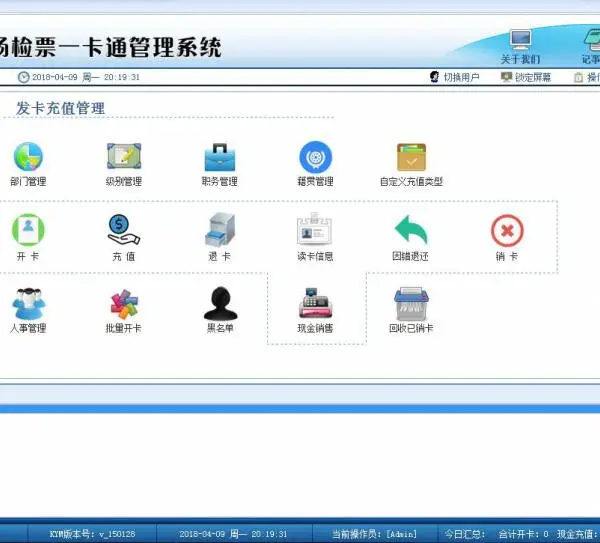Click the green notebook icon next to 关于我们

click(592, 41)
